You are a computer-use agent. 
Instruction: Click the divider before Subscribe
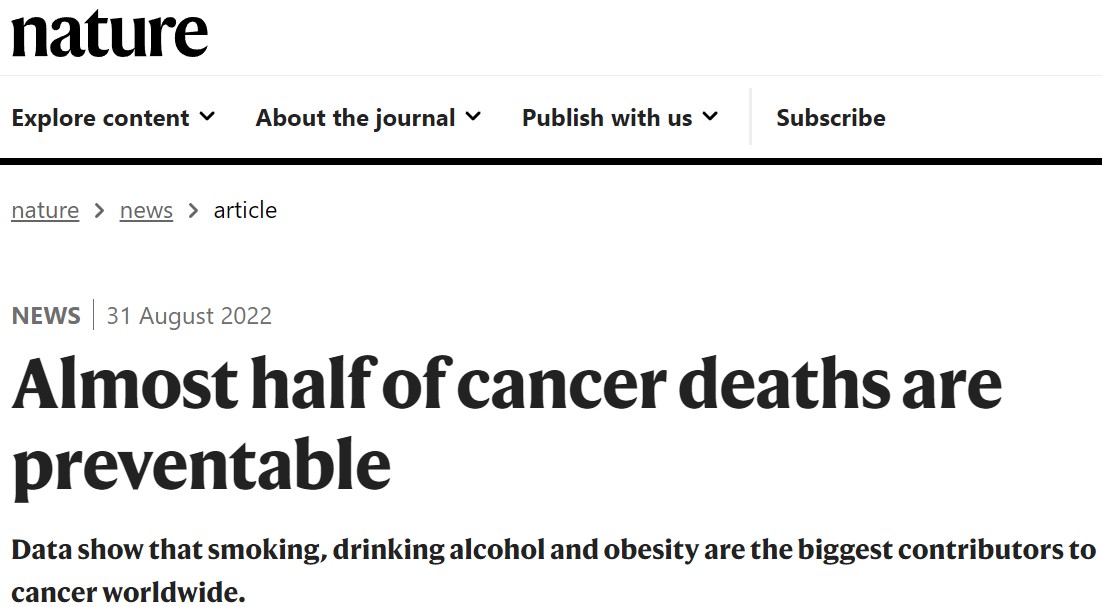coord(751,117)
